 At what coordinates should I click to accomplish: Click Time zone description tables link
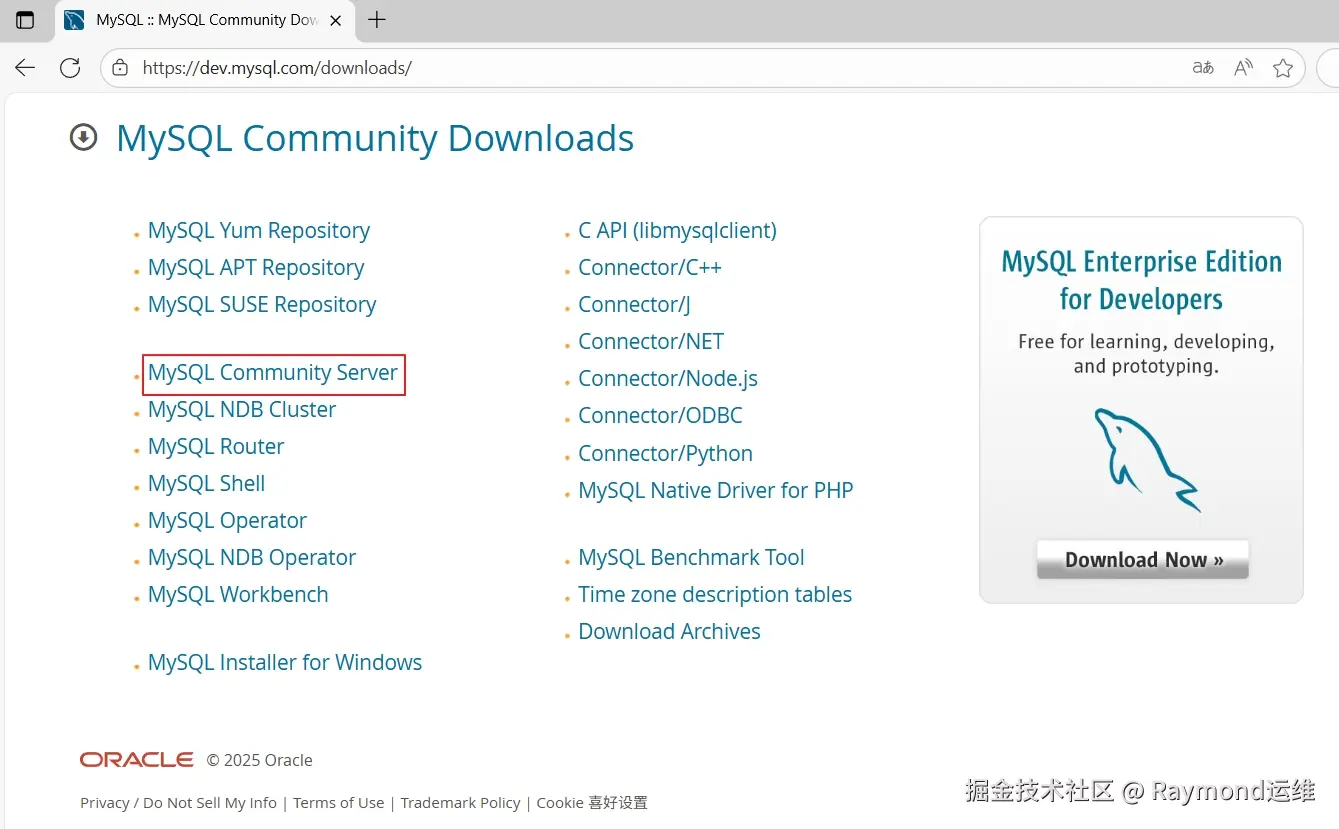[x=715, y=594]
